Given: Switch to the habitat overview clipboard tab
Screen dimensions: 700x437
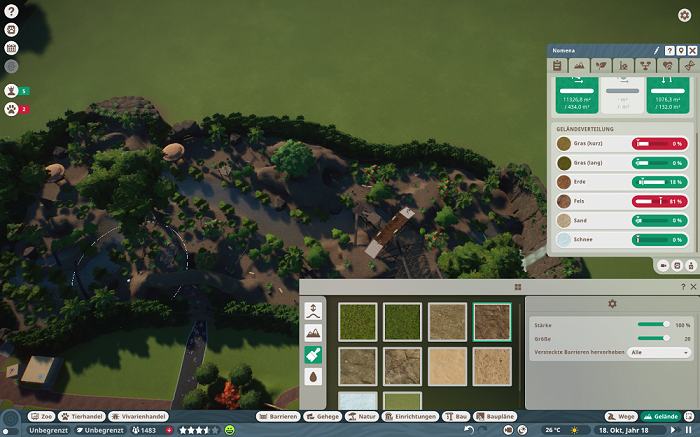Looking at the screenshot, I should point(557,66).
